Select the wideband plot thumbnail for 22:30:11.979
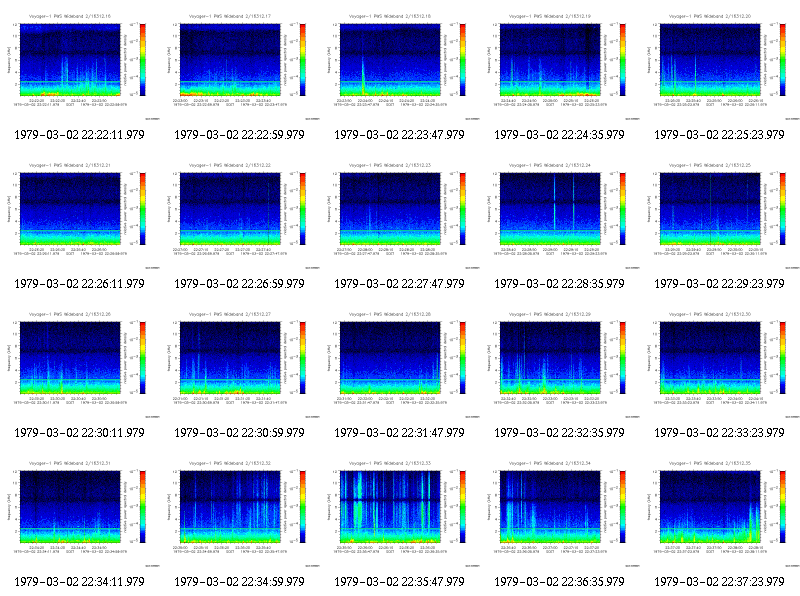 pyautogui.click(x=80, y=364)
